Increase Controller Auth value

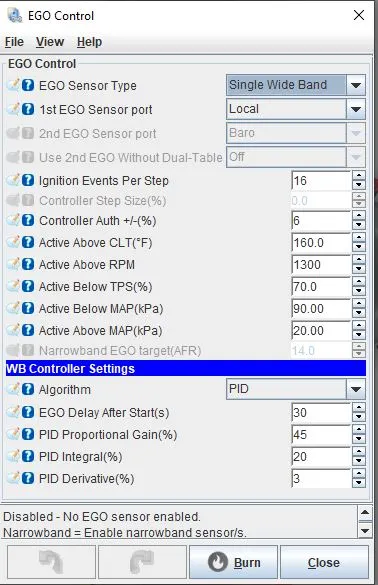(x=359, y=216)
